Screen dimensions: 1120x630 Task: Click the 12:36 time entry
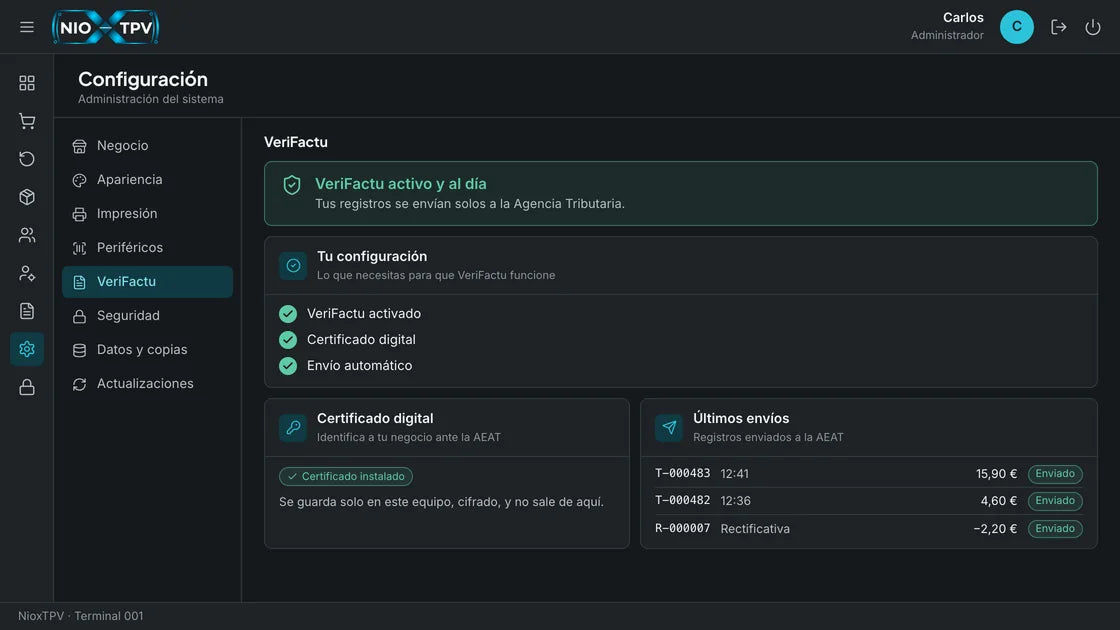pos(735,501)
